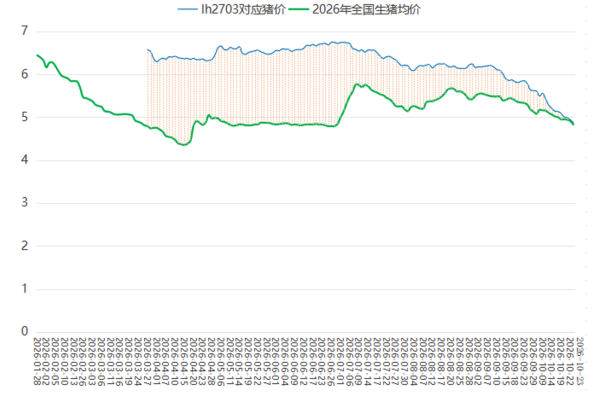Select the y-axis label 0

coord(24,331)
